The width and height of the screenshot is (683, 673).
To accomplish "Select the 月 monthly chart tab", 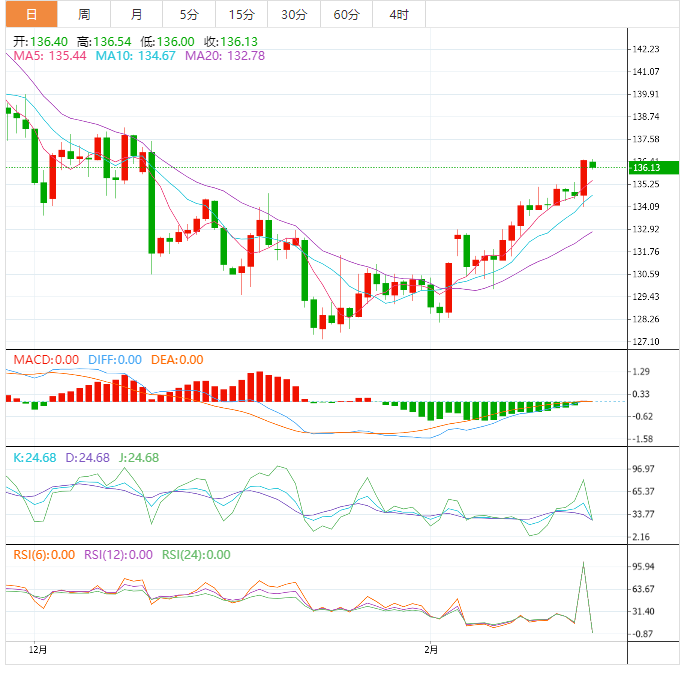I will (x=136, y=14).
